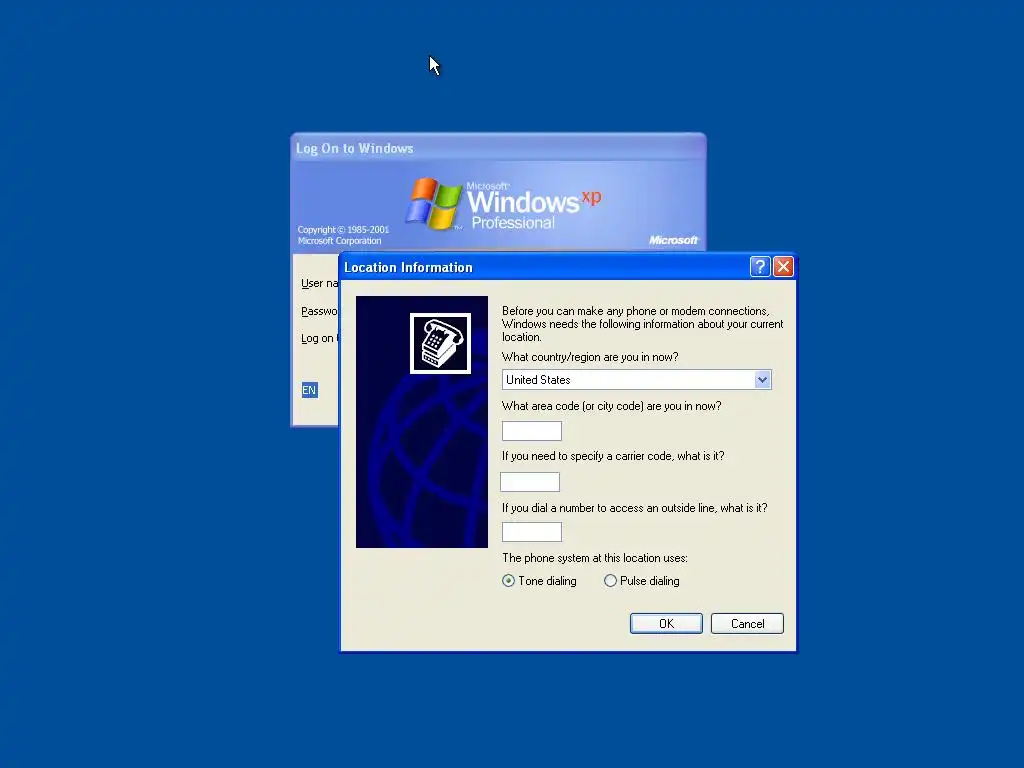Click 'The phone system at this location uses:' text

click(594, 558)
